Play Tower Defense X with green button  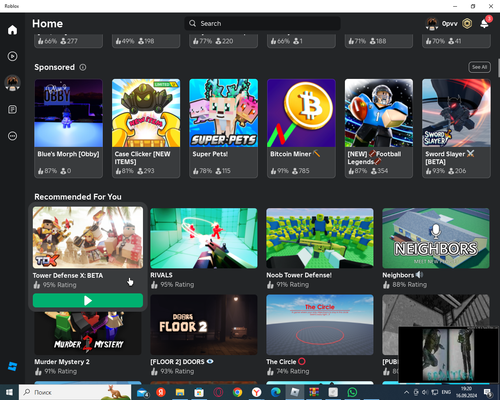88,300
